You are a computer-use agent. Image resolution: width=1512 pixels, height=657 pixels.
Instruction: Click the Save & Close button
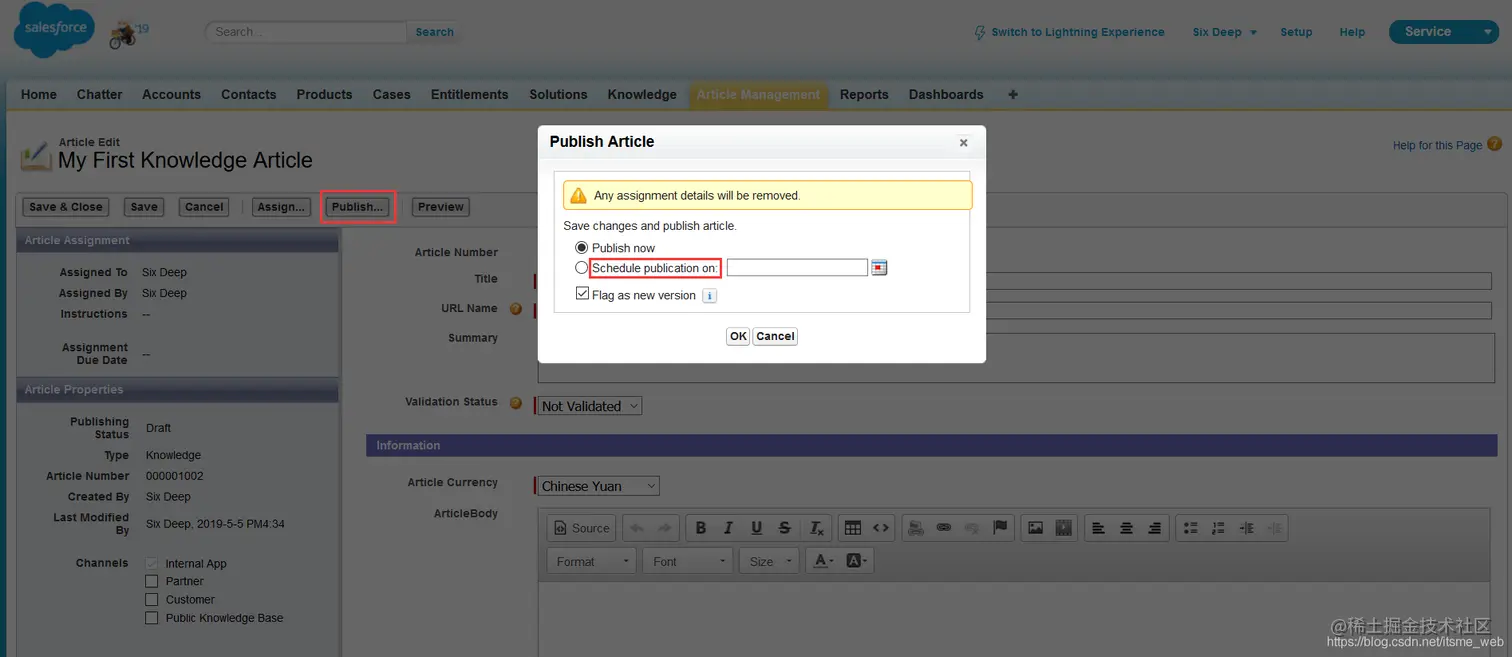tap(66, 207)
